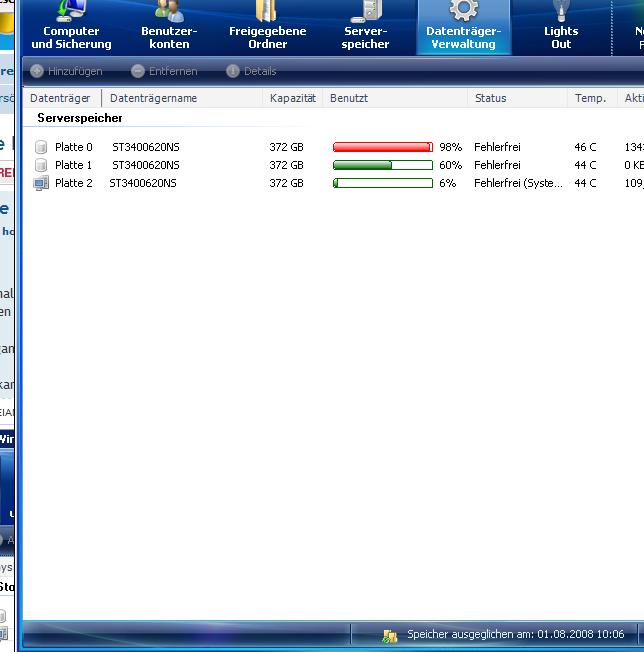644x652 pixels.
Task: Click the 44 C temperature of Platte 2
Action: tap(585, 183)
